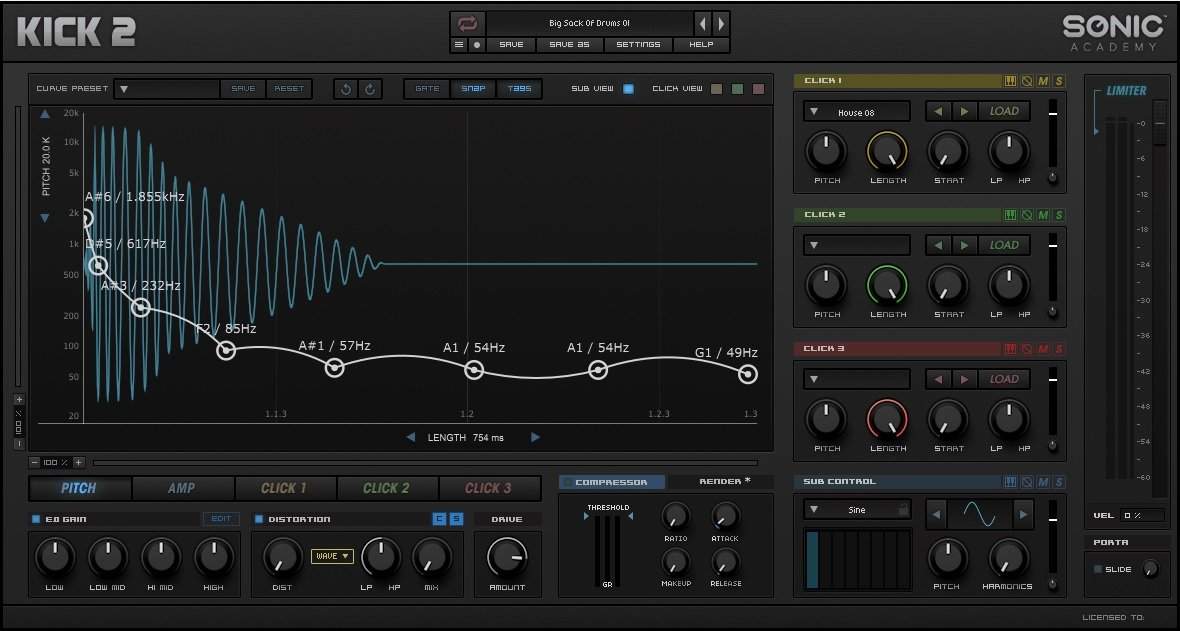This screenshot has width=1180, height=631.
Task: Click the horizontal zoom scrollbar below the graph
Action: click(x=425, y=462)
